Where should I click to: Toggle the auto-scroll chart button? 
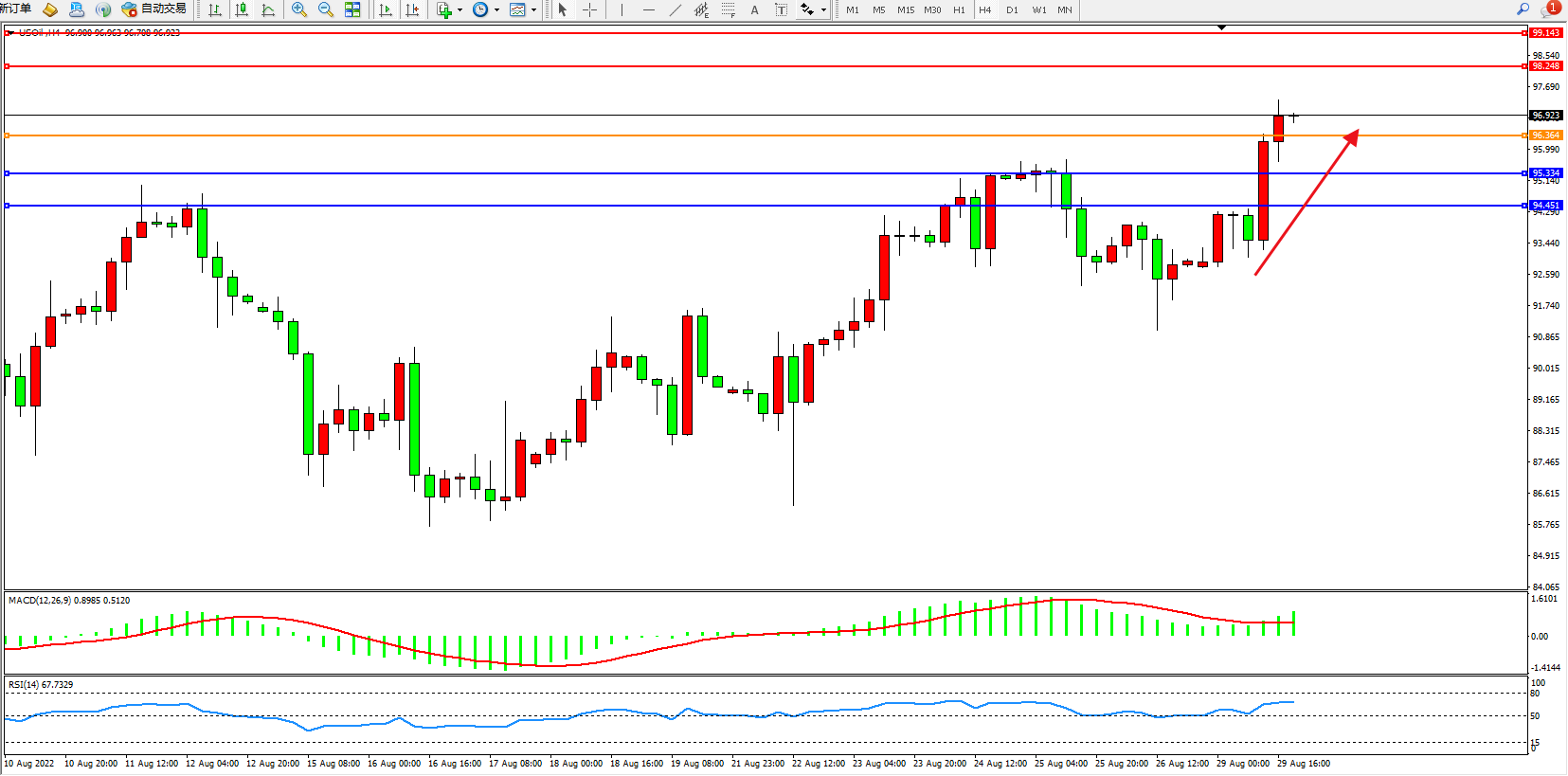(386, 9)
